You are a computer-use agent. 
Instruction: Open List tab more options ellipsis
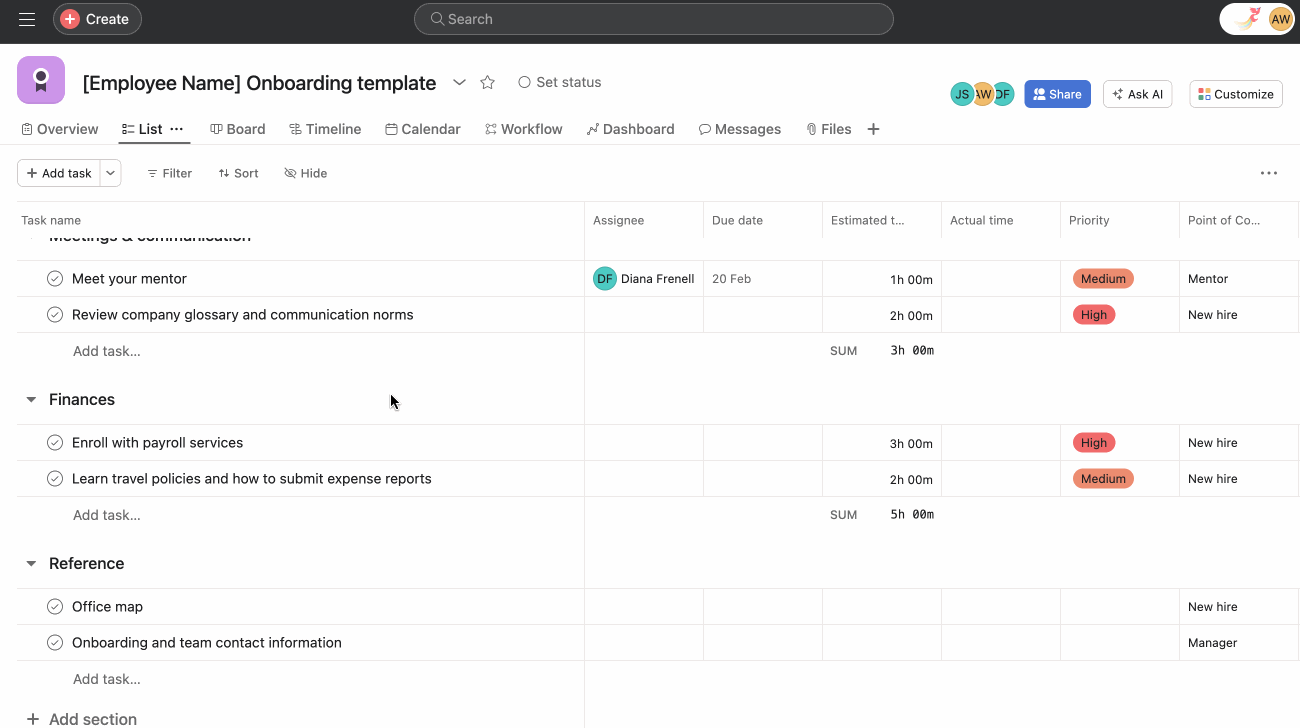click(x=177, y=129)
